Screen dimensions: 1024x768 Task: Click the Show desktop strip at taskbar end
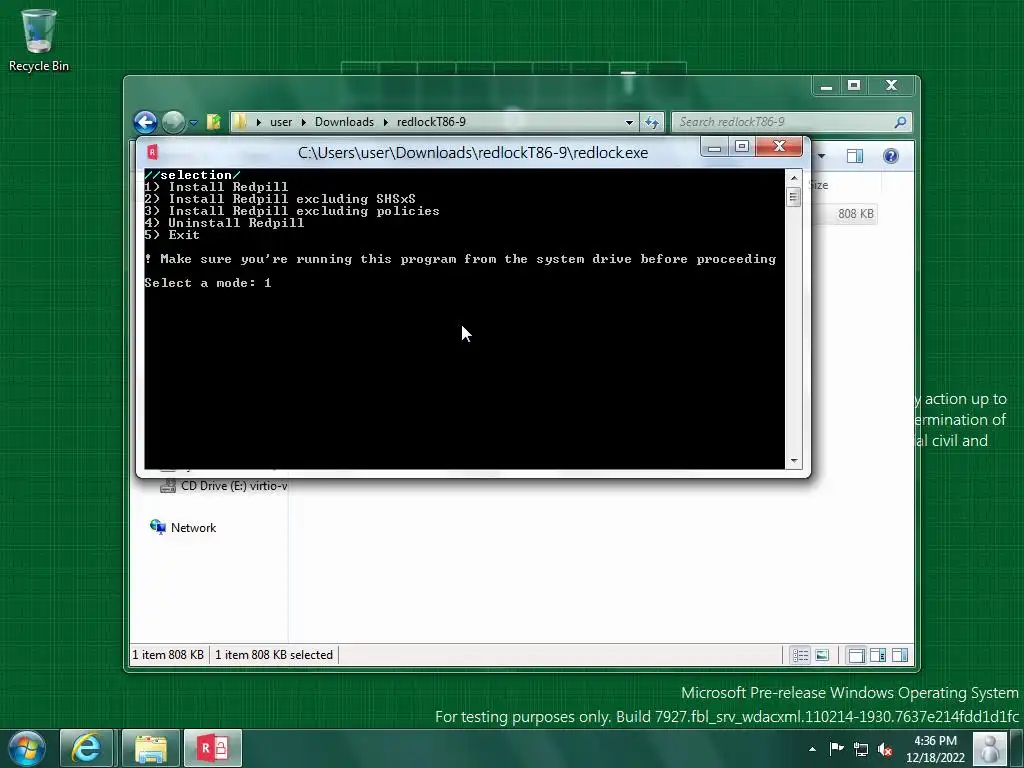point(1018,748)
